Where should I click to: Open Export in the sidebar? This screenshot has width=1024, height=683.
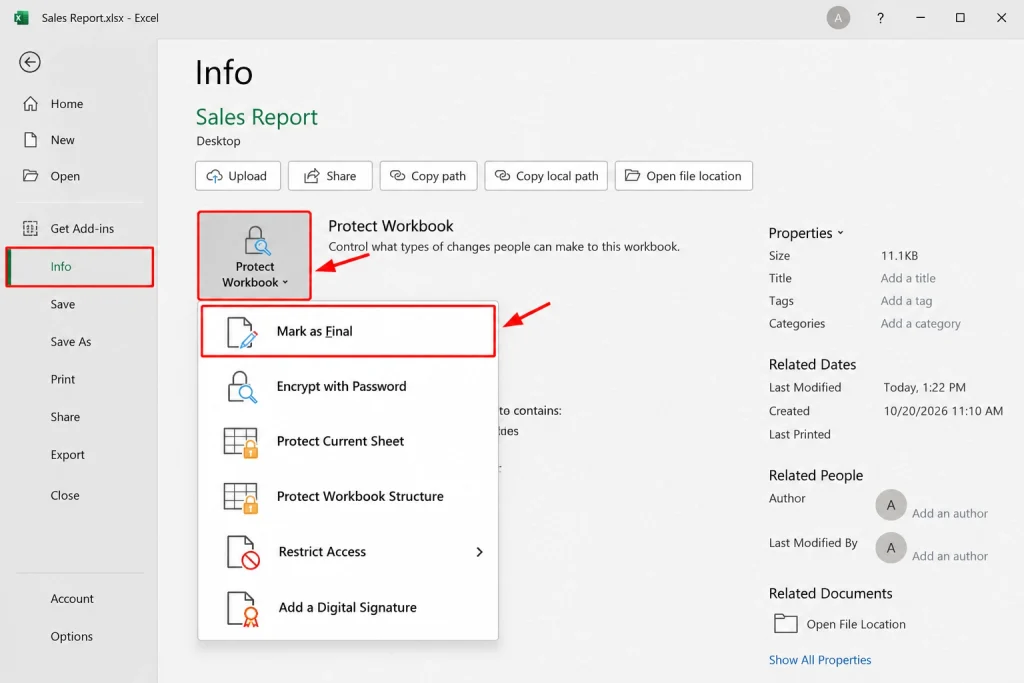pyautogui.click(x=67, y=454)
